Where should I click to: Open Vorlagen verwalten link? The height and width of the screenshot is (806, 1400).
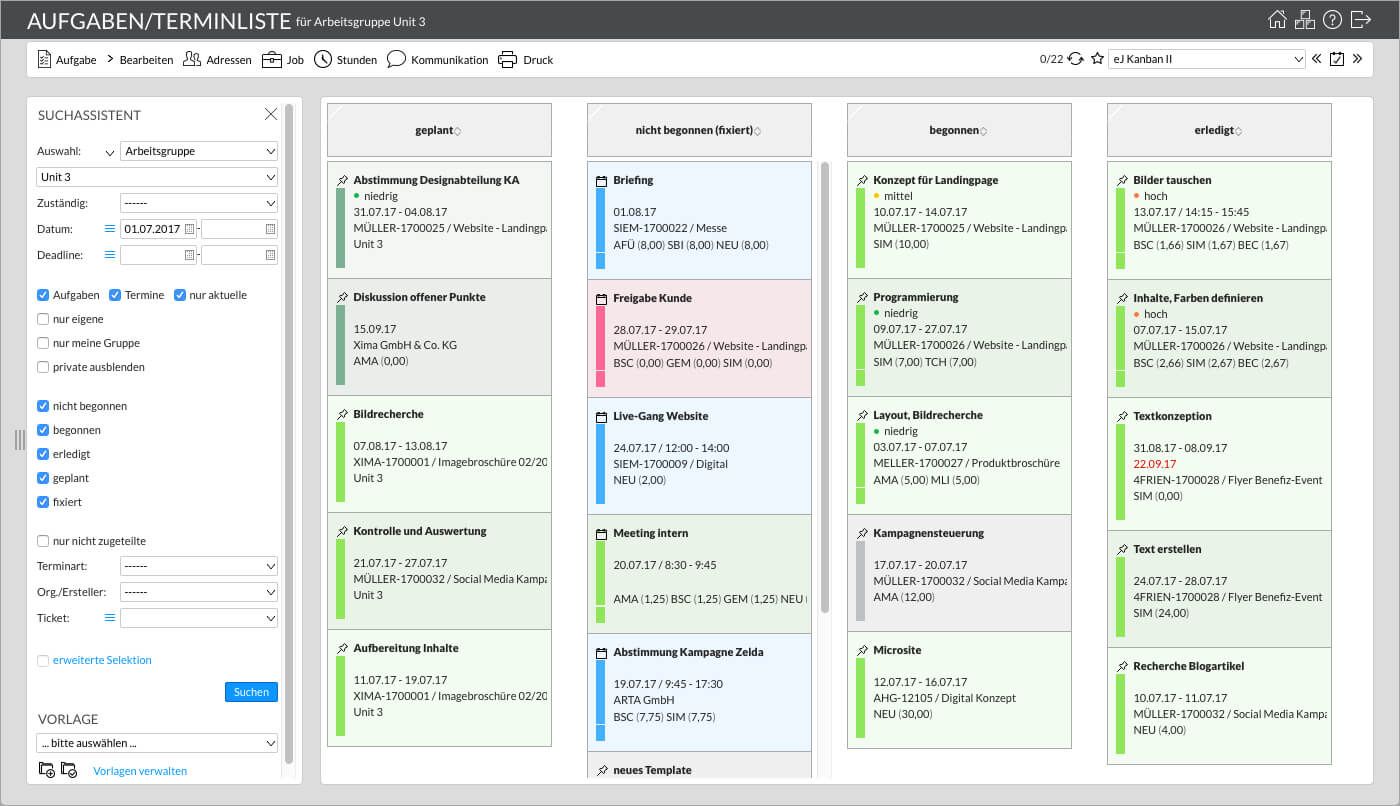click(x=140, y=771)
